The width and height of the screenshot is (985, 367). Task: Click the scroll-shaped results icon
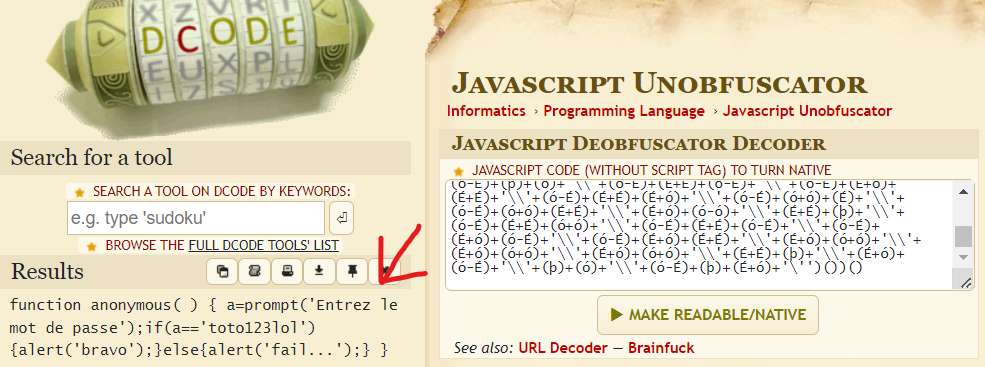tap(255, 271)
